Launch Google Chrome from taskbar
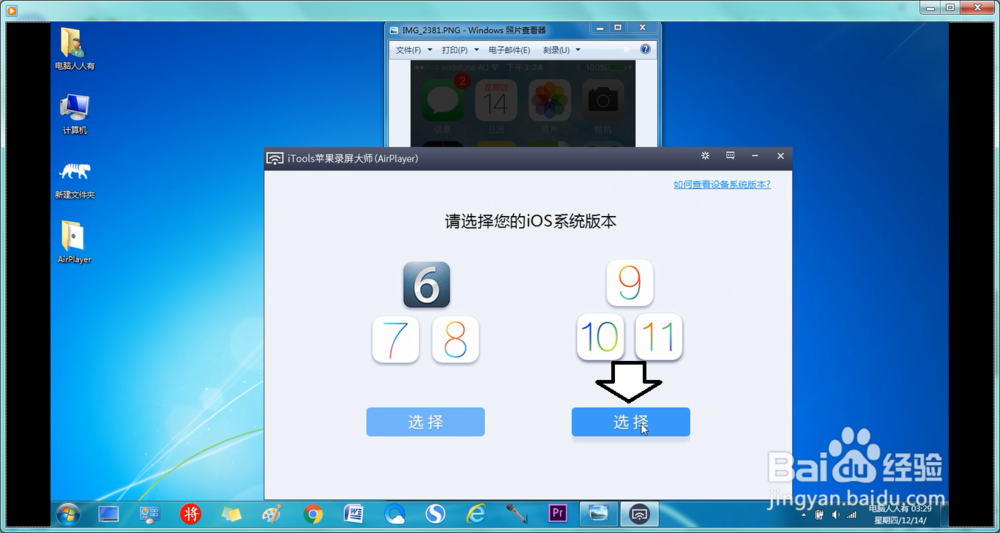This screenshot has width=1000, height=533. [x=312, y=514]
